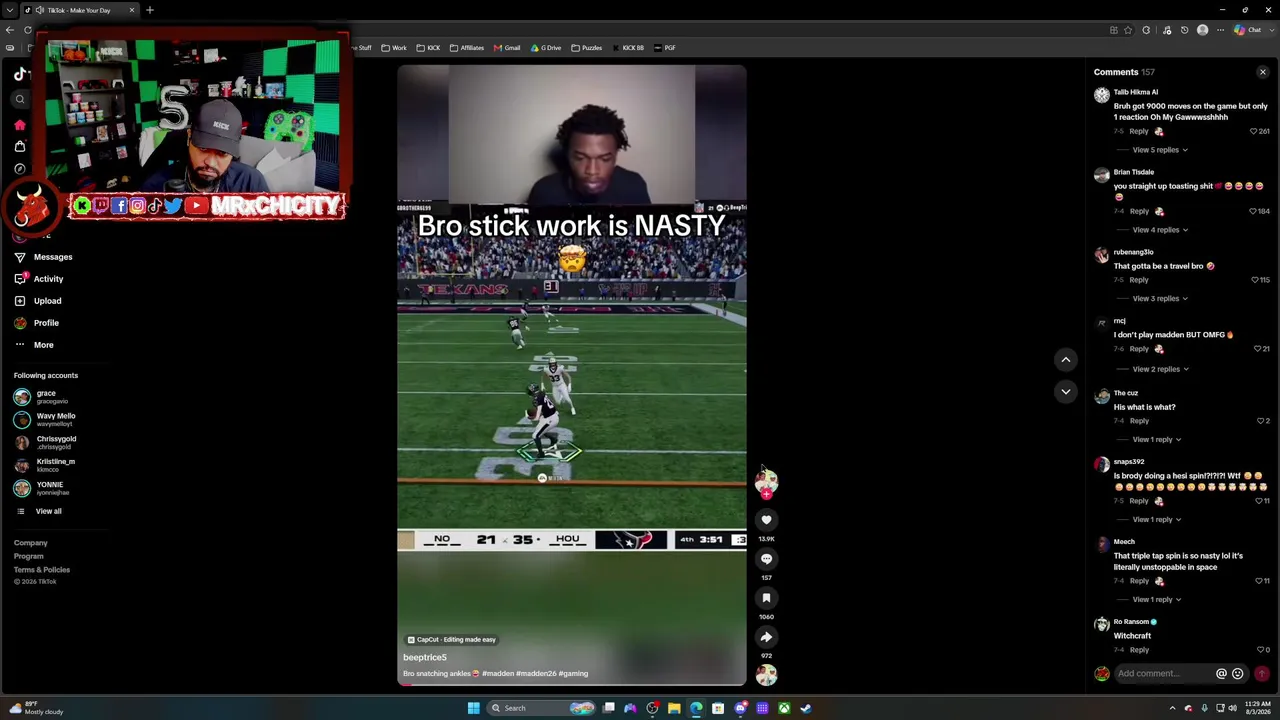This screenshot has width=1280, height=720.
Task: Expand 'View 3 replies' under rubenang3lo
Action: 1160,299
